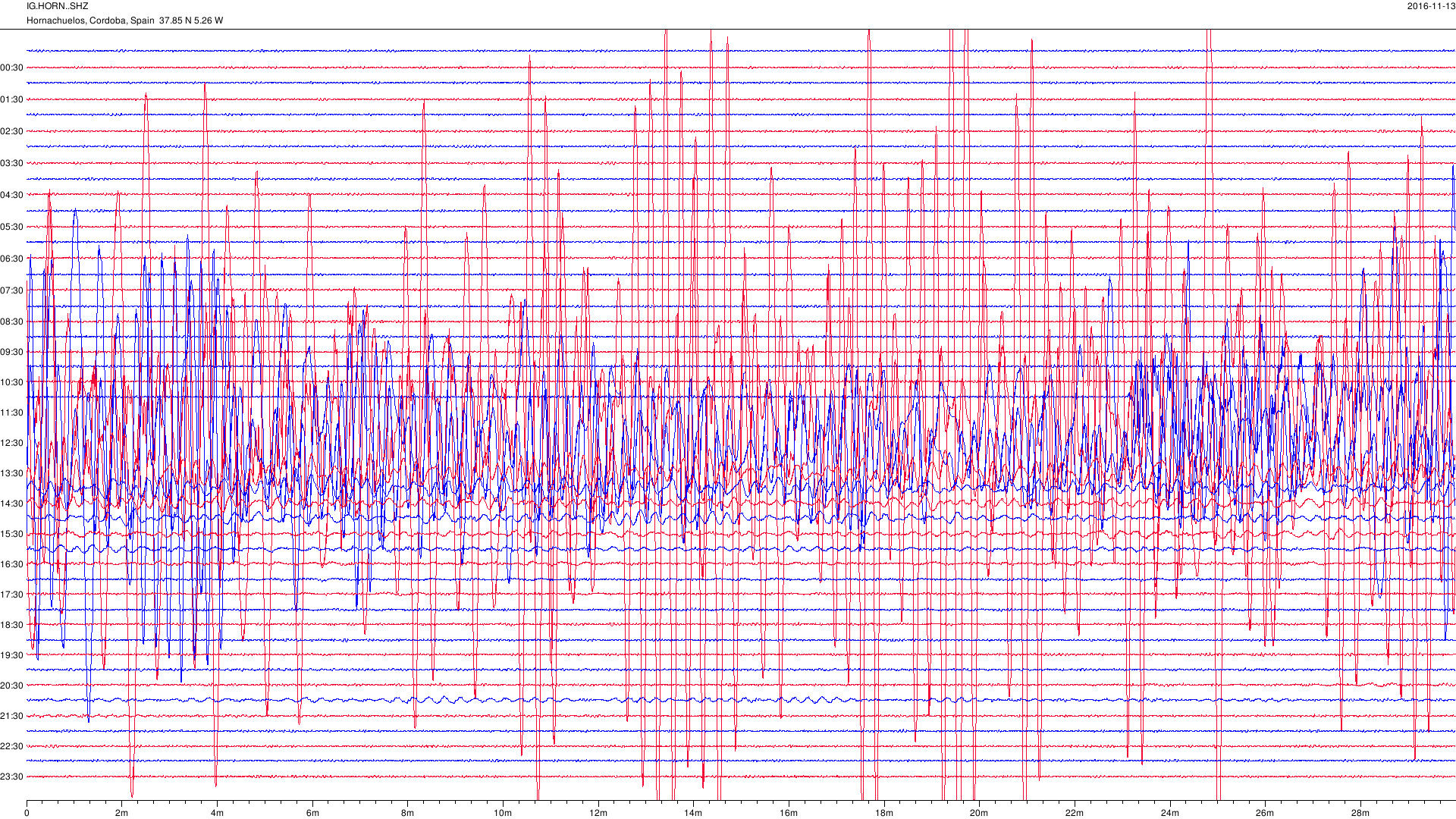1456x819 pixels.
Task: Select the 13:30 time row label
Action: click(x=12, y=473)
